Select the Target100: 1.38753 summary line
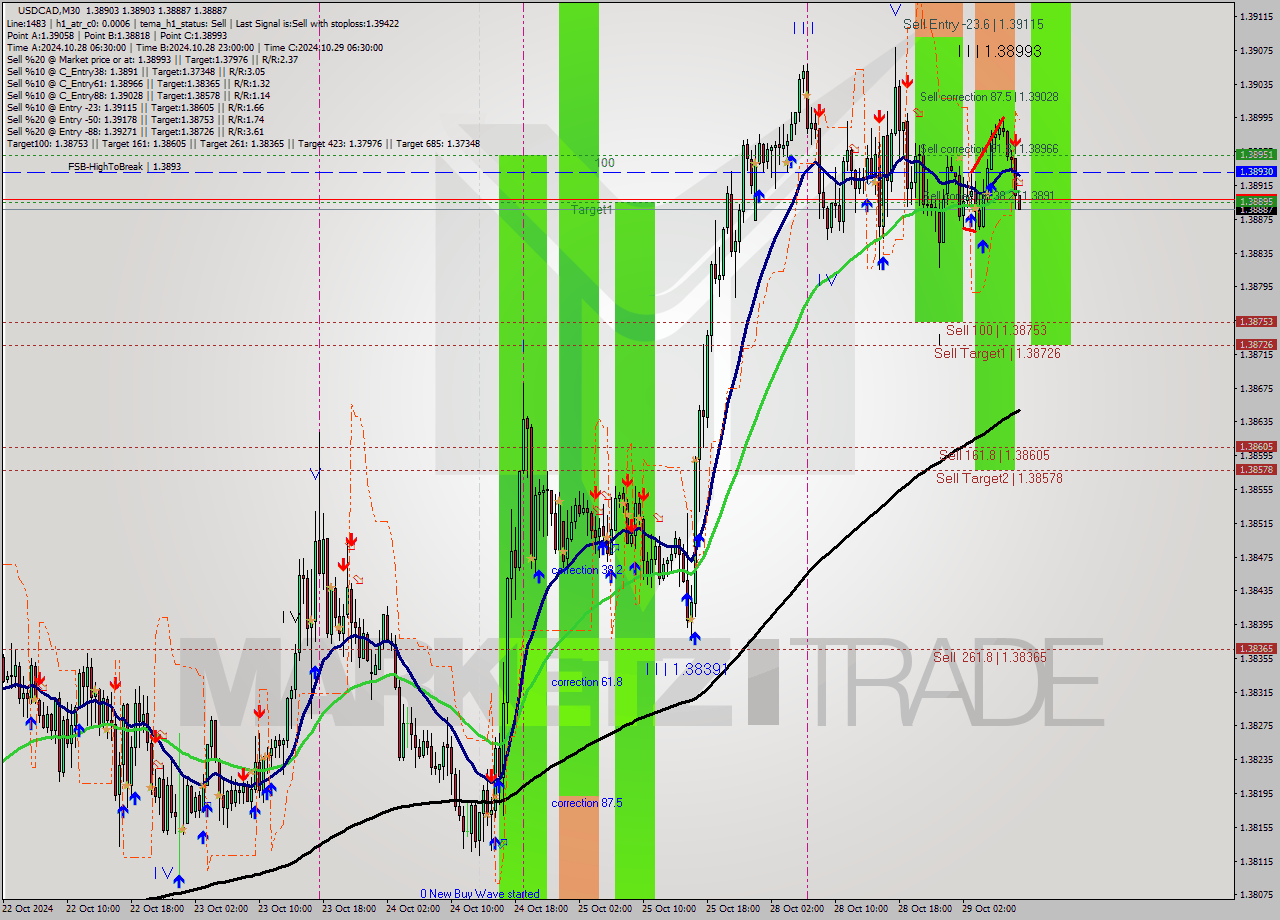 click(243, 143)
